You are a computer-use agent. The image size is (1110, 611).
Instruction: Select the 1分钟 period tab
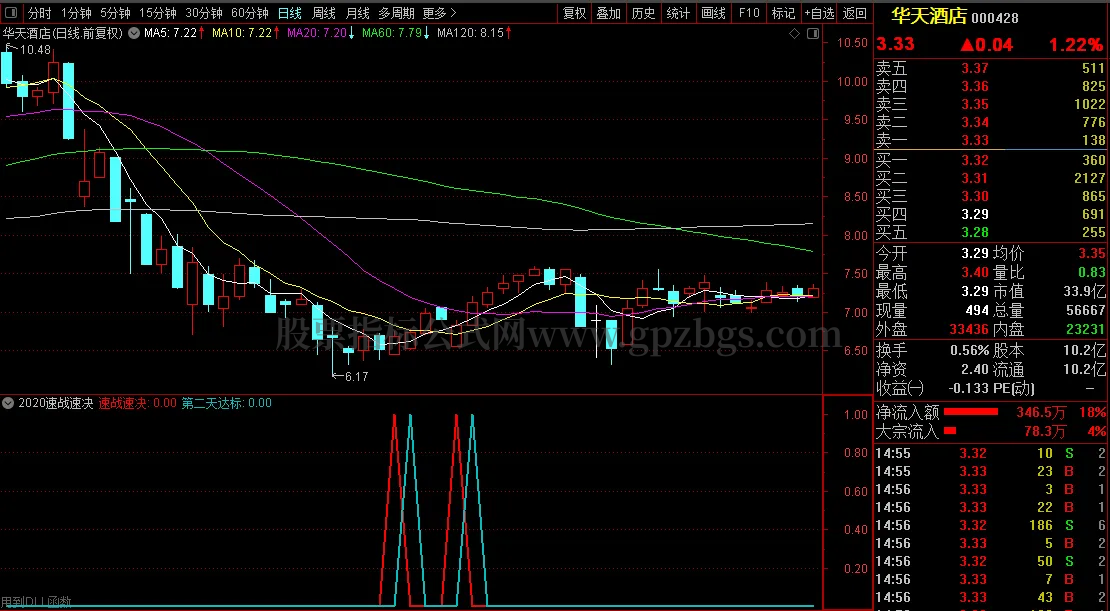(76, 13)
